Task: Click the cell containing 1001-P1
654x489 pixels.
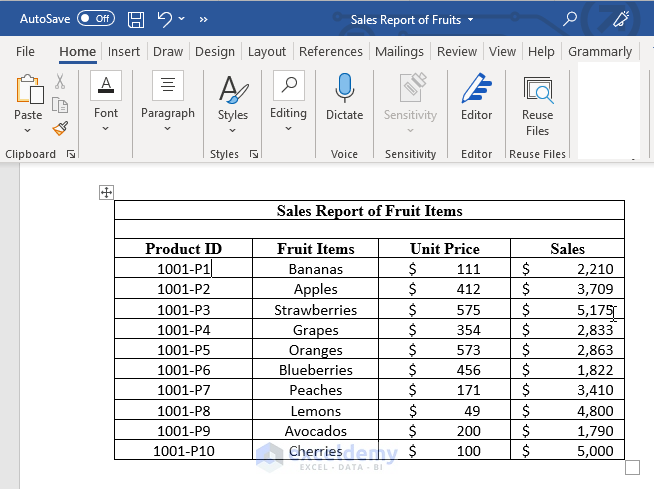Action: click(184, 268)
